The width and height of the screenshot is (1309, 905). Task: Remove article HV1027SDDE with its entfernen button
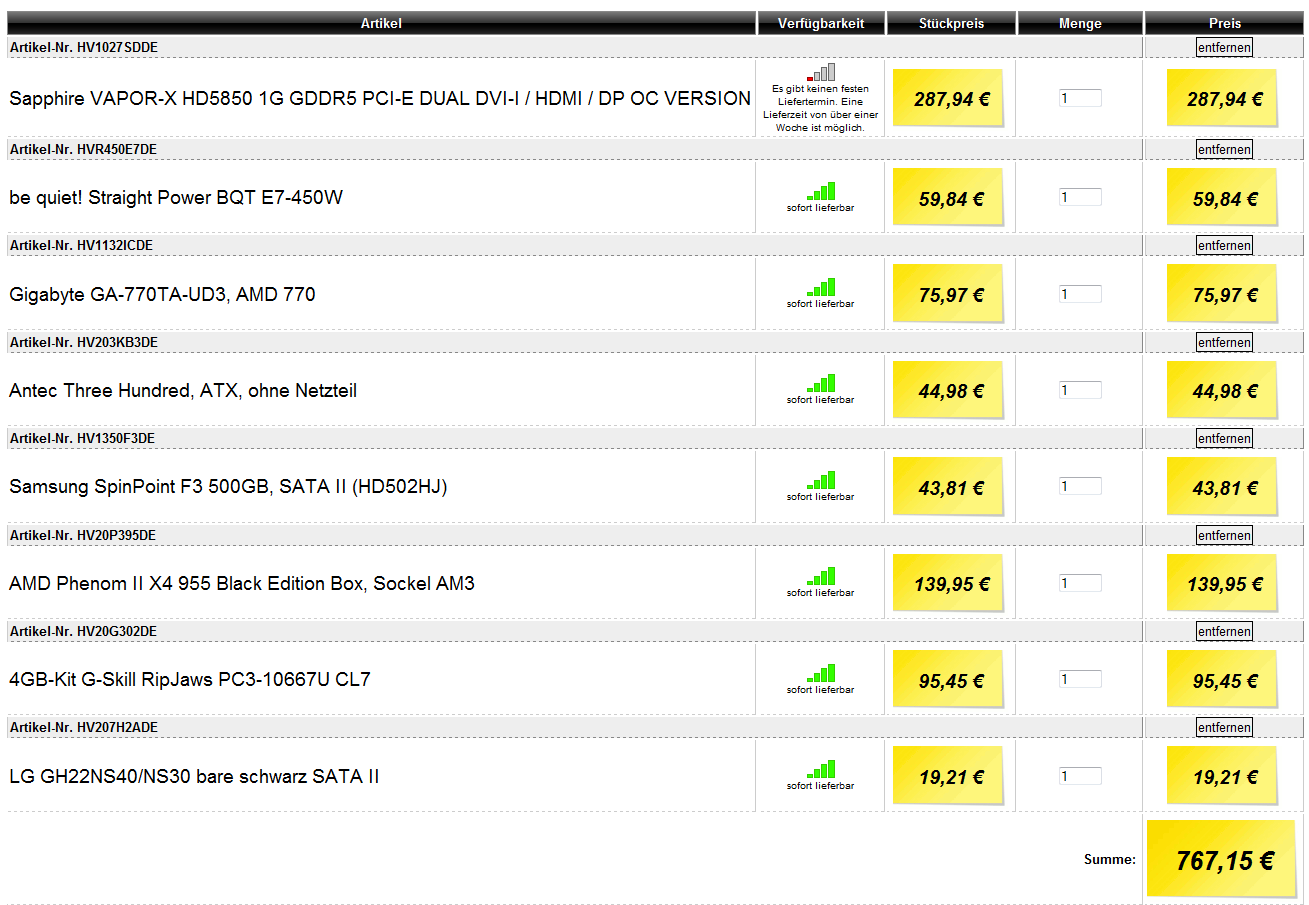(x=1224, y=47)
